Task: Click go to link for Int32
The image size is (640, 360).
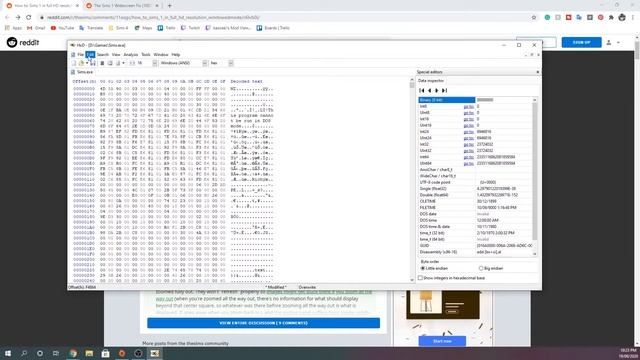Action: coord(469,144)
